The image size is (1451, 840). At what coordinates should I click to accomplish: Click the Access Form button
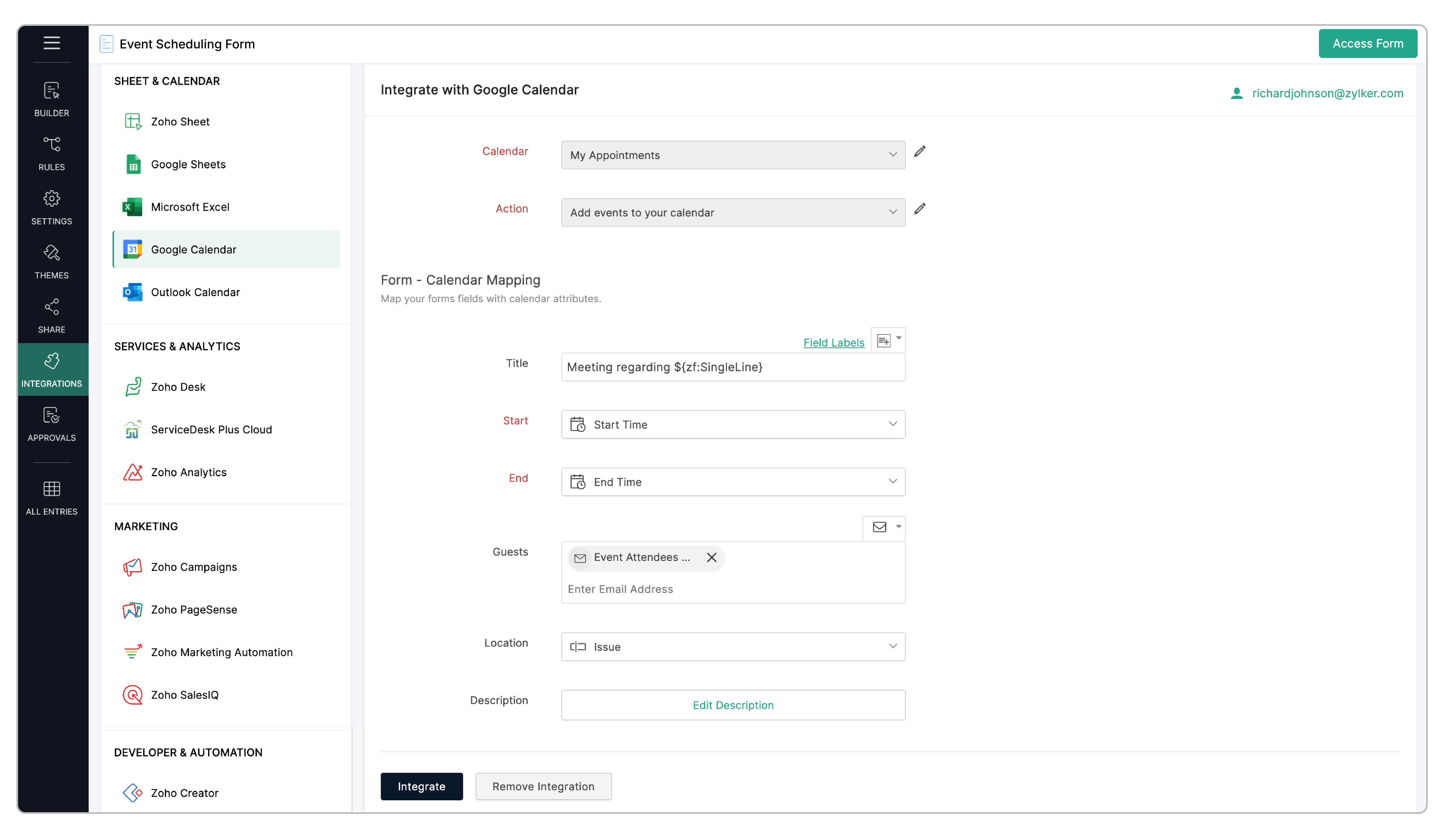[x=1368, y=43]
